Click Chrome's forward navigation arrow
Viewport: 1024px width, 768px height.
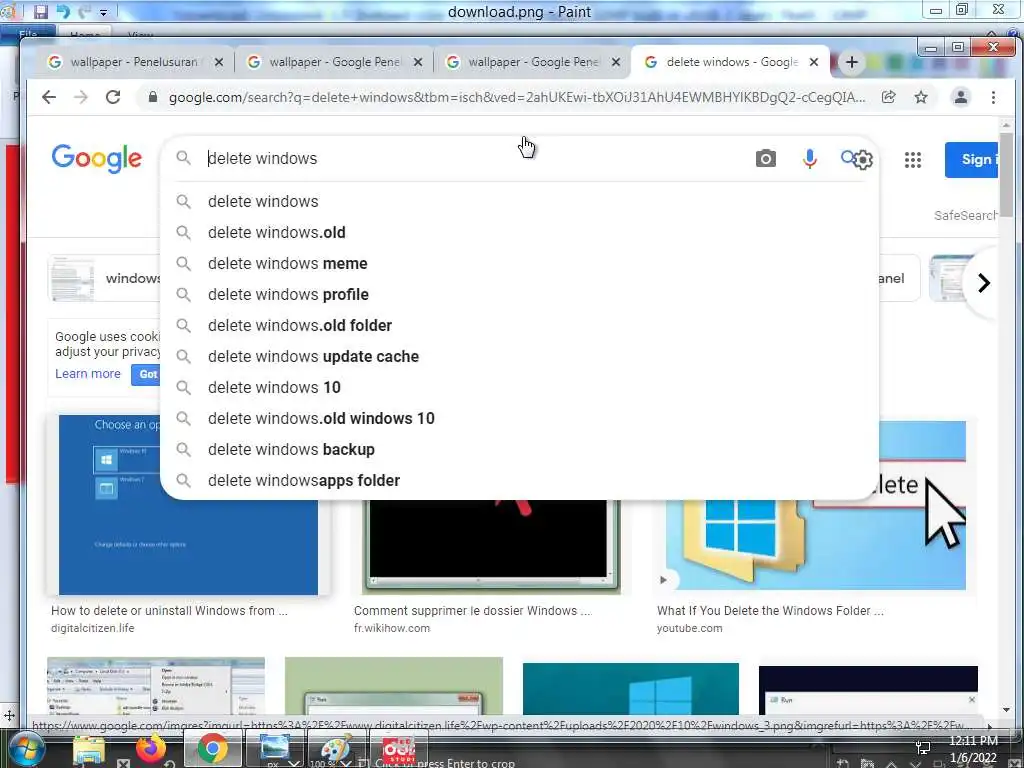(x=81, y=97)
